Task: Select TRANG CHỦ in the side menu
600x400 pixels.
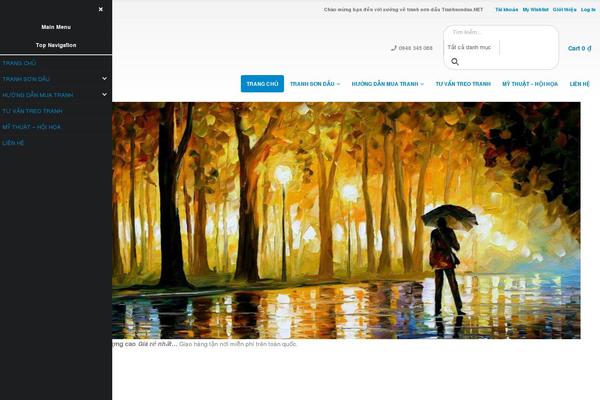Action: 19,63
